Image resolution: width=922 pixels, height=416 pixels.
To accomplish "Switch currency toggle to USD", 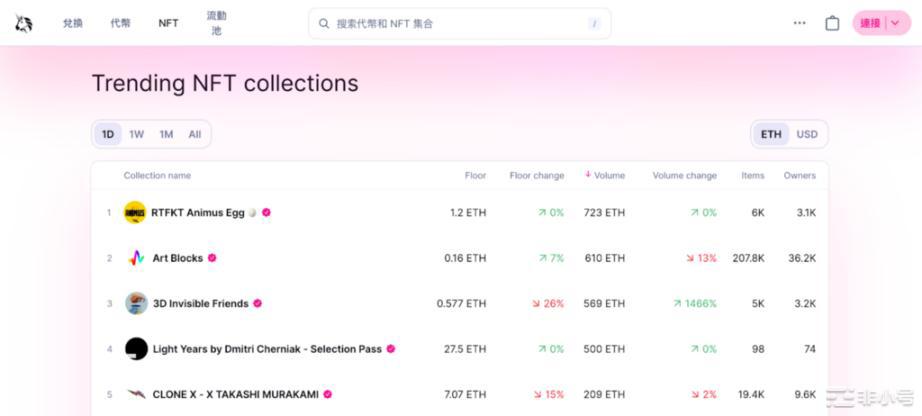I will 806,134.
